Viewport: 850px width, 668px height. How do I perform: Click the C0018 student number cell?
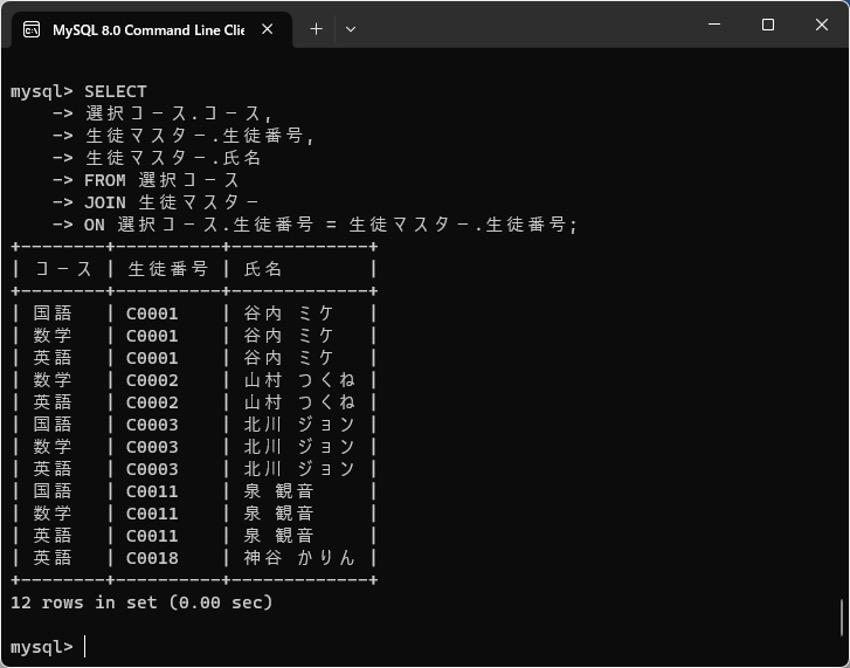tap(152, 558)
